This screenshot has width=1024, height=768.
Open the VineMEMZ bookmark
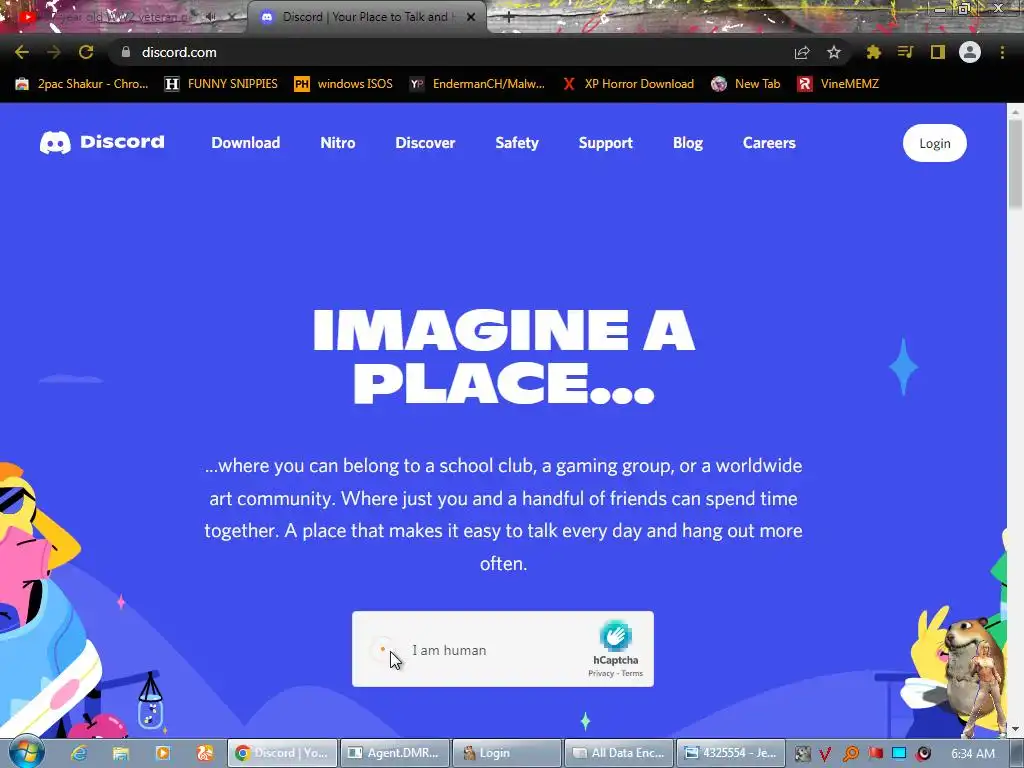coord(838,84)
